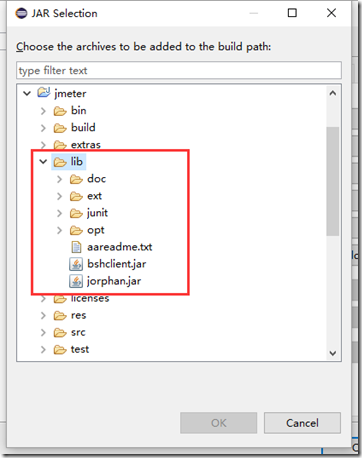Click the OK button
362x458 pixels.
pos(218,423)
